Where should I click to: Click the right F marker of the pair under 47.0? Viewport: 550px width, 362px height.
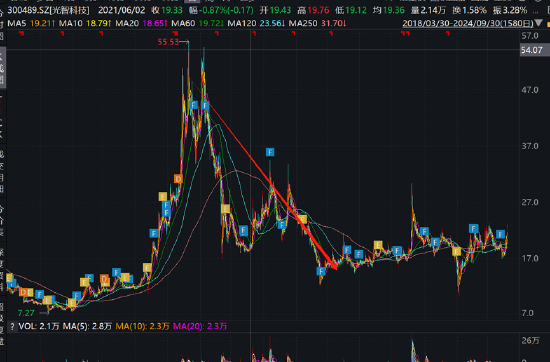205,105
